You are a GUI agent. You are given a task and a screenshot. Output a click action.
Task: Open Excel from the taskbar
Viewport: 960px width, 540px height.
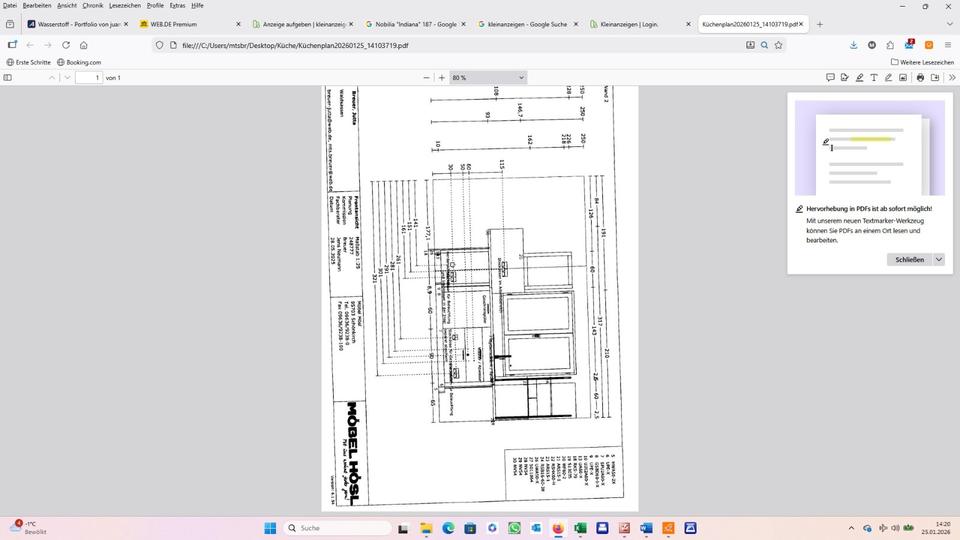point(580,528)
